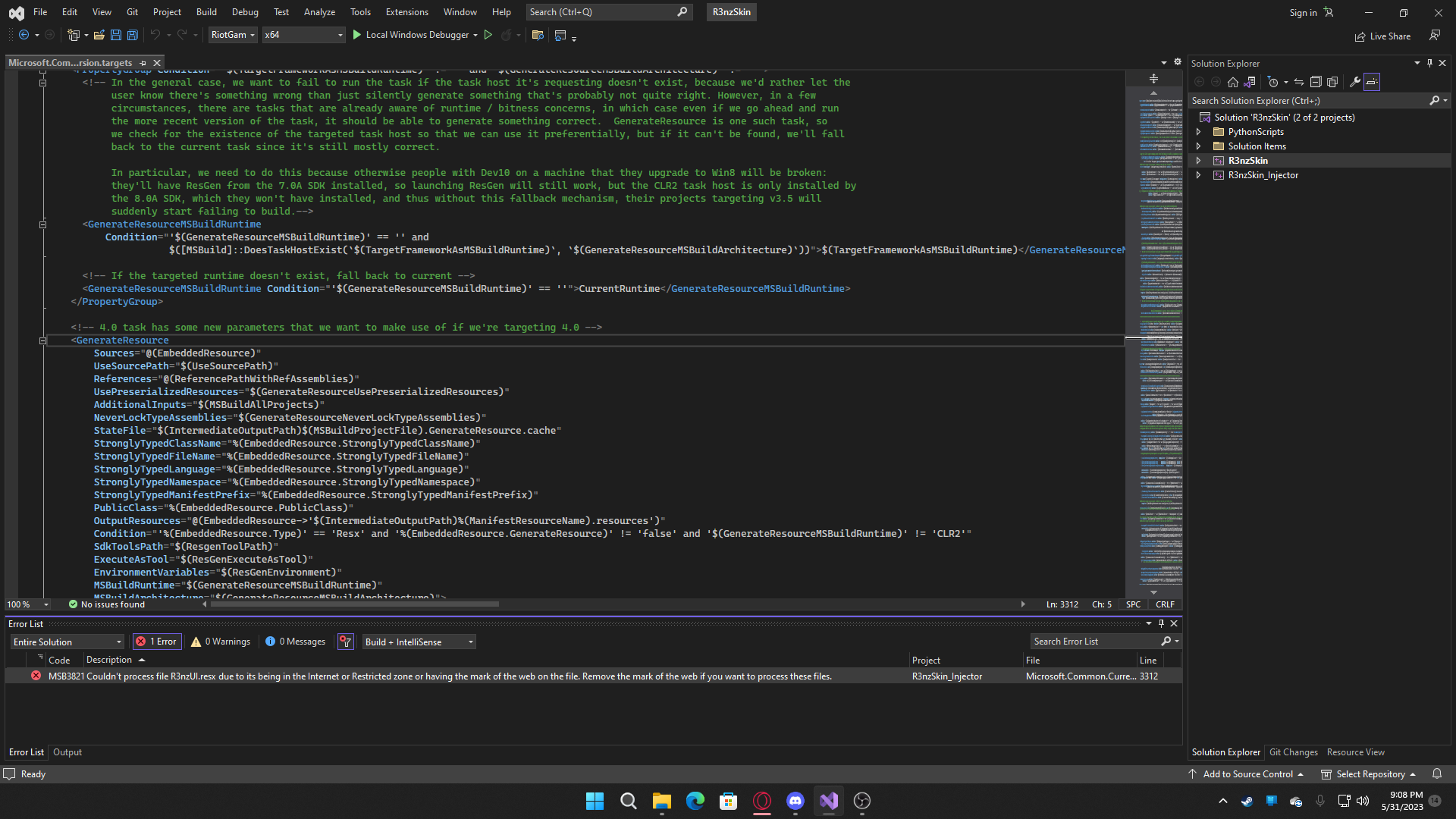The height and width of the screenshot is (819, 1456).
Task: Toggle the 0 Warnings filter
Action: tap(220, 641)
